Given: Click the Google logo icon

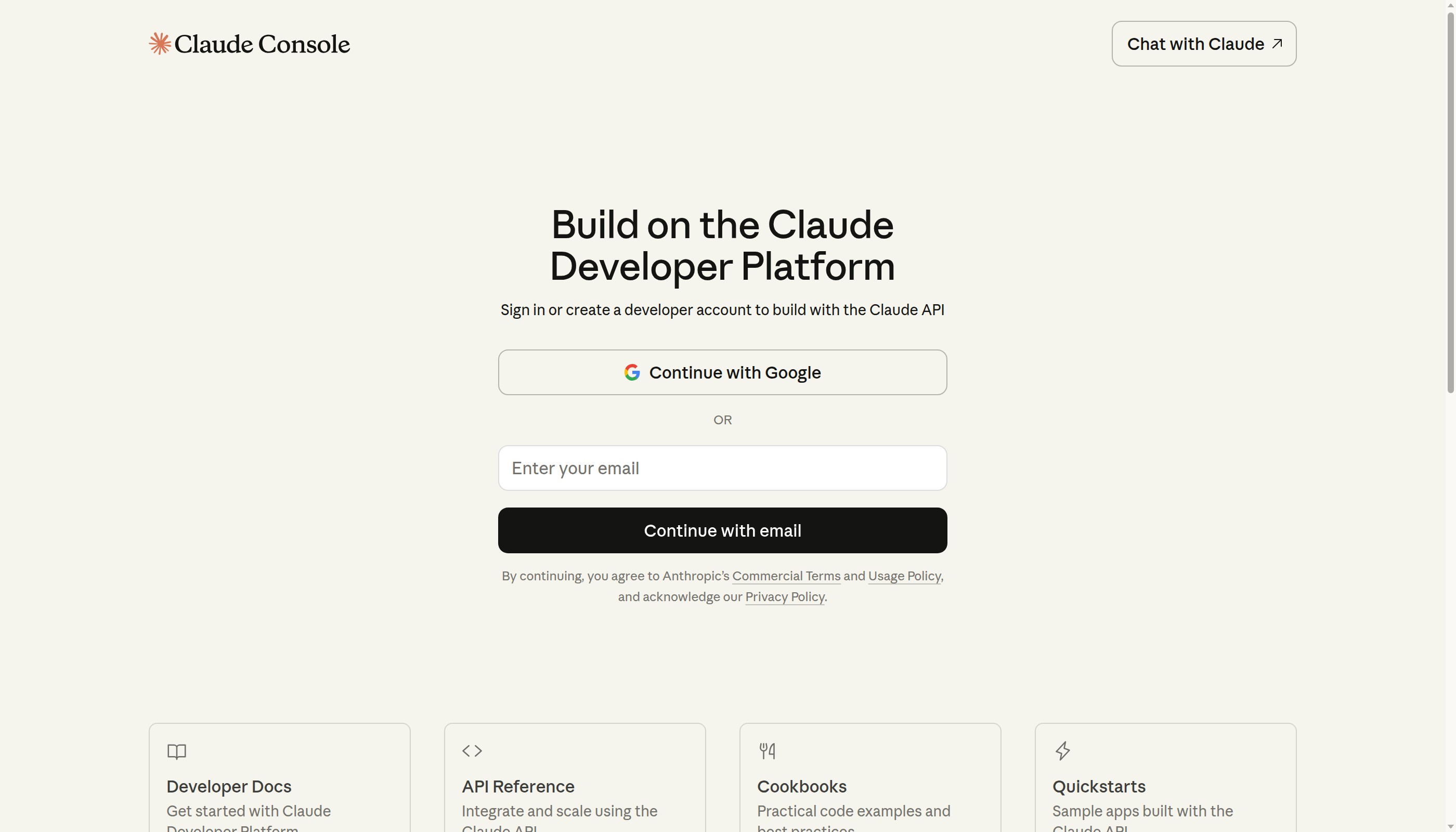Looking at the screenshot, I should [631, 372].
